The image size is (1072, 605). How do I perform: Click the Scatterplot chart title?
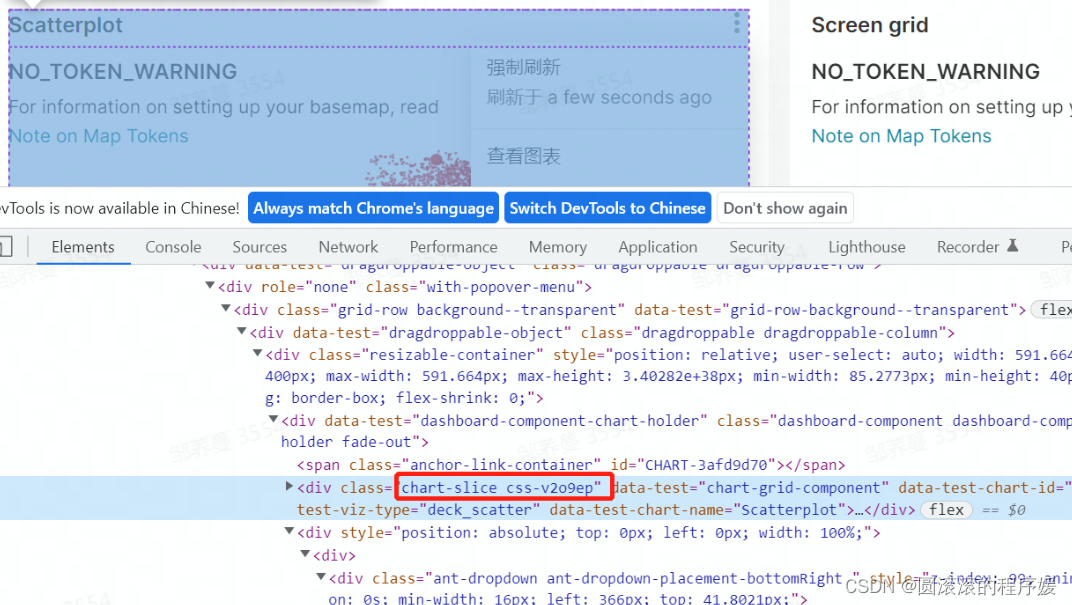click(x=66, y=25)
